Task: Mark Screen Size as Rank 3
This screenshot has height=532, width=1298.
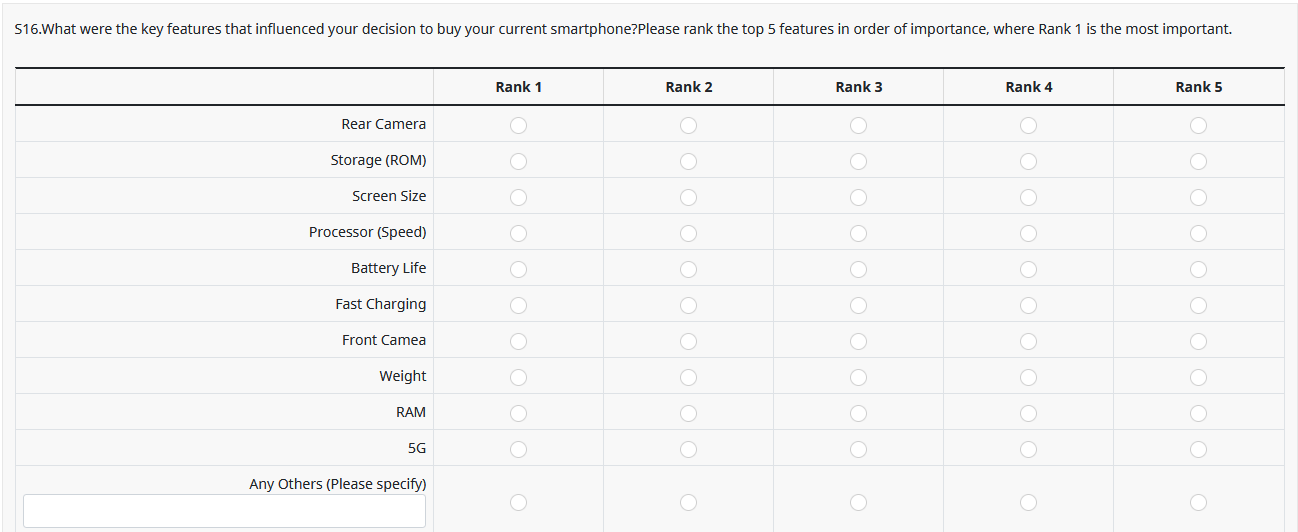Action: point(858,197)
